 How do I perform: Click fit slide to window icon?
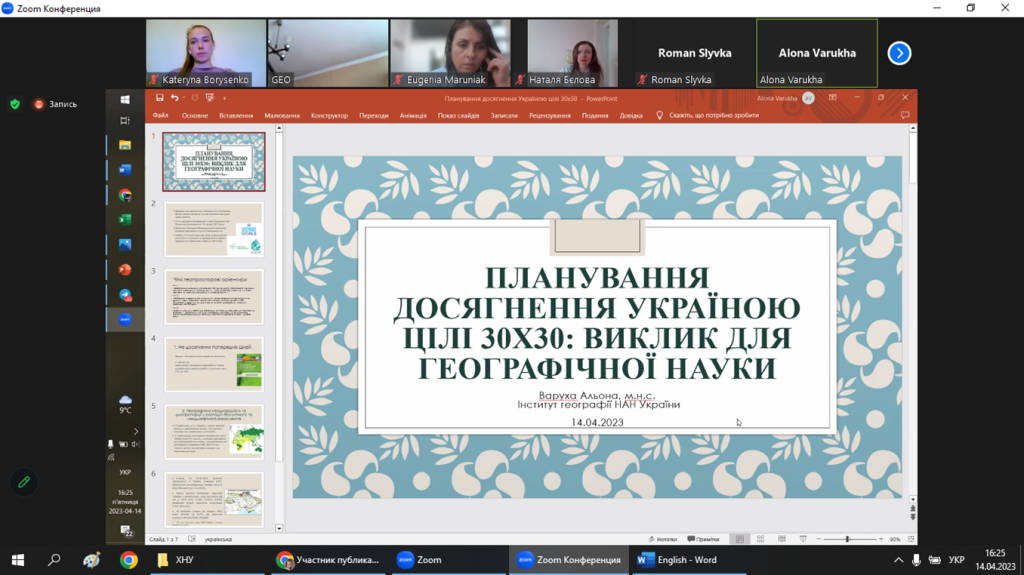909,539
